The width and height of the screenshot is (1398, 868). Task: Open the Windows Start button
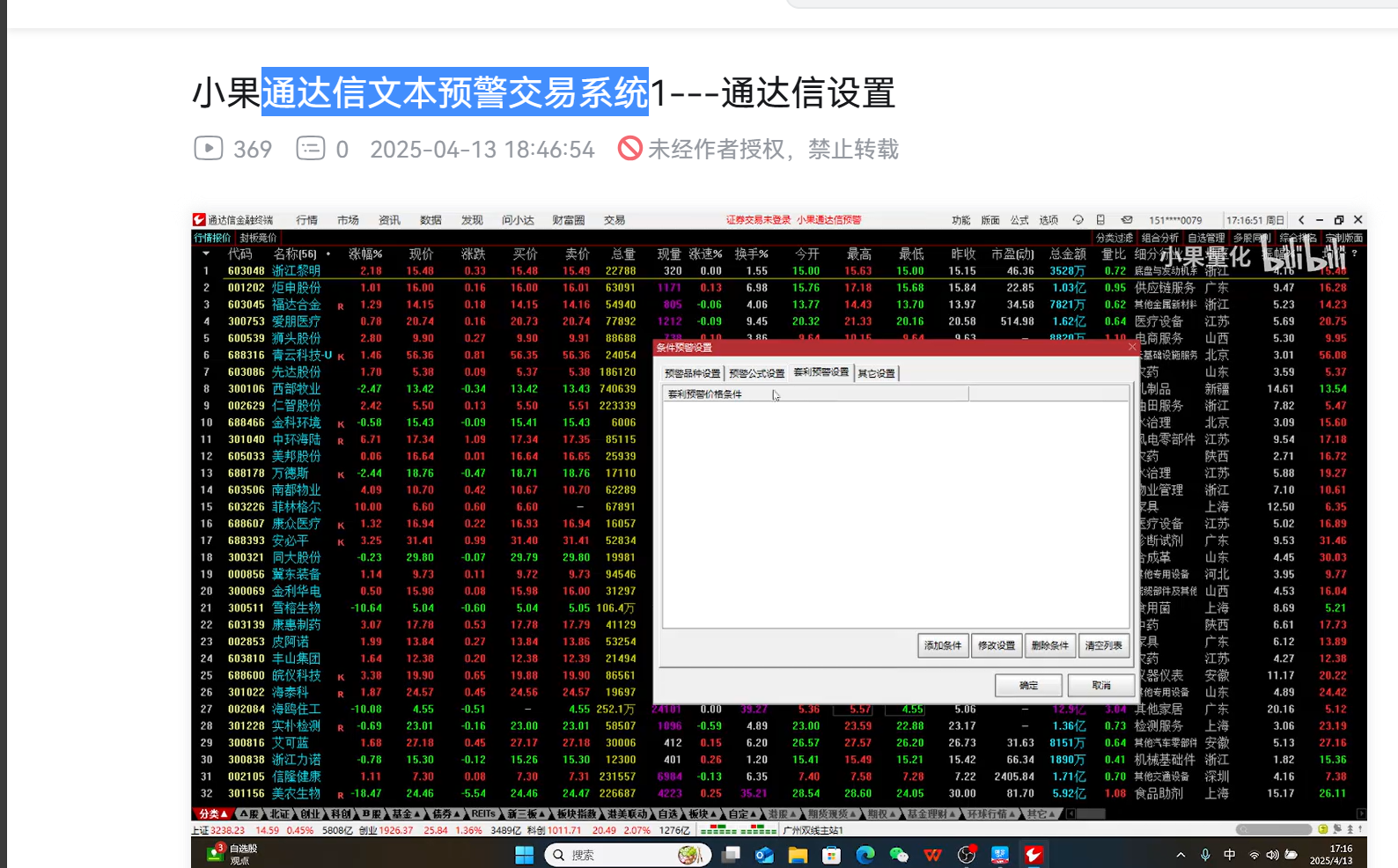525,855
